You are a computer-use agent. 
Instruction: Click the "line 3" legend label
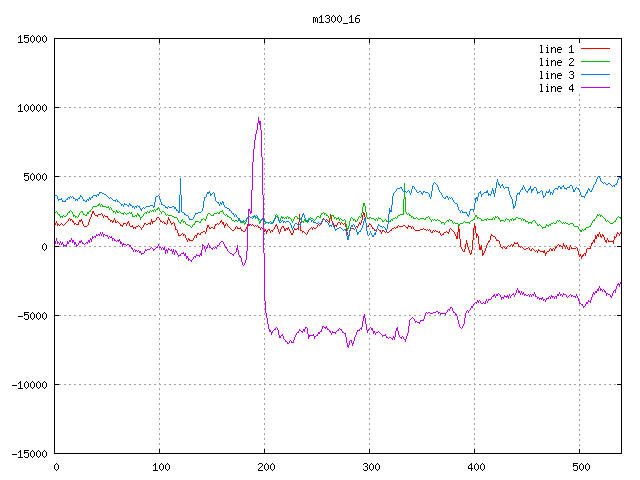pos(557,75)
